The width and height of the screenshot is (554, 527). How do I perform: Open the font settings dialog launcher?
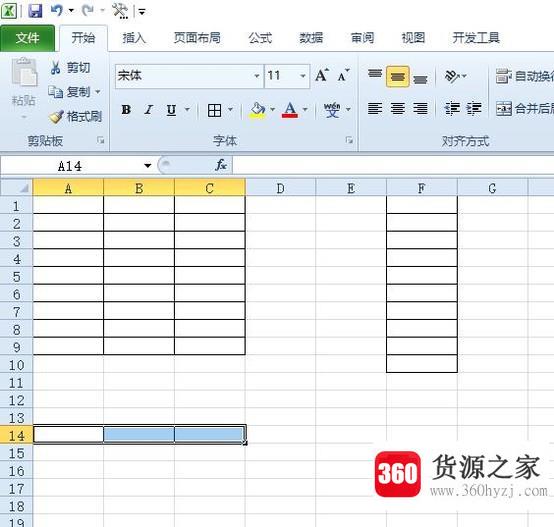(x=349, y=141)
